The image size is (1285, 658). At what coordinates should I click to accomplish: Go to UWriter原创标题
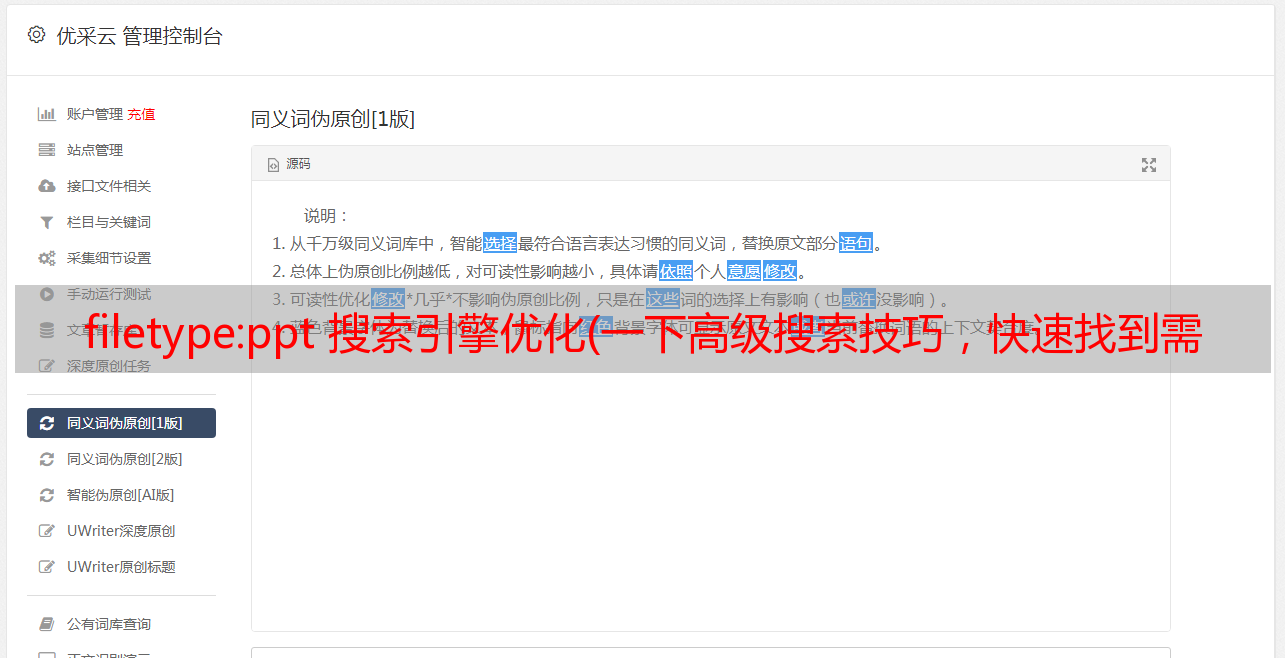tap(121, 567)
